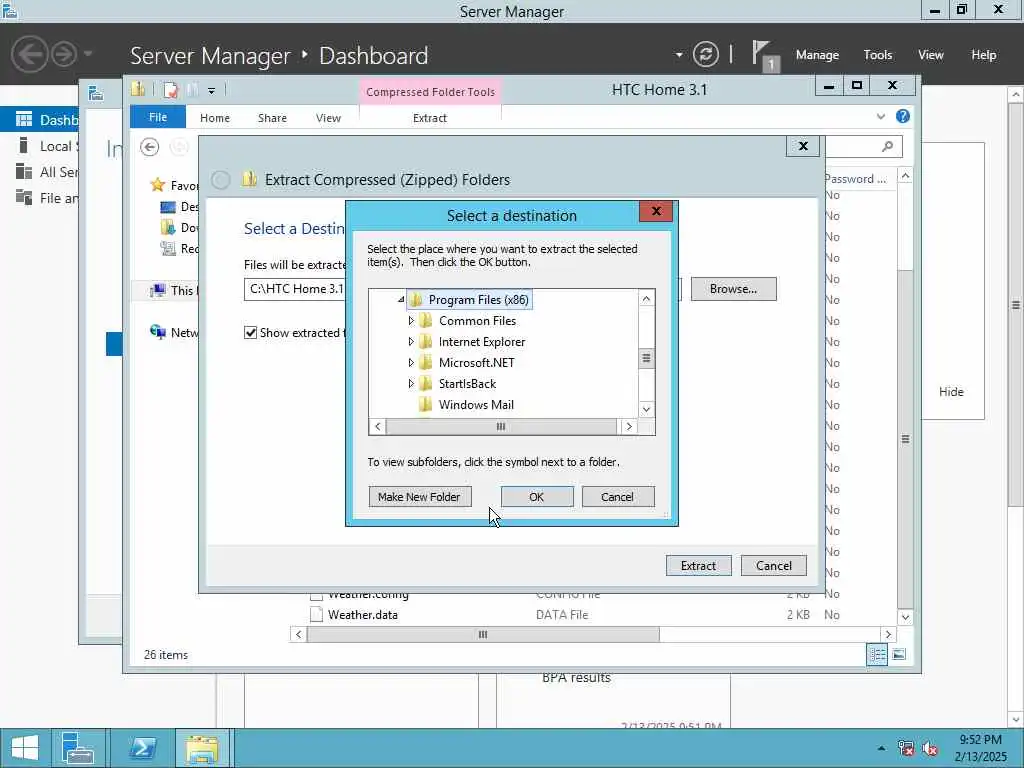Click Make New Folder button

click(419, 496)
